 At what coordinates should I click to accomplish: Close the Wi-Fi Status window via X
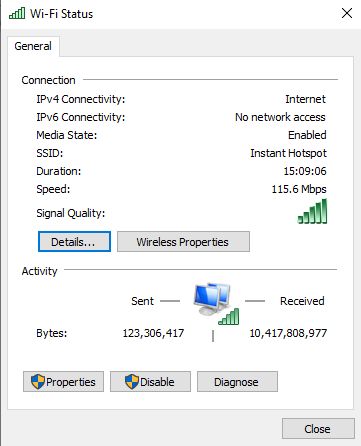[x=347, y=13]
